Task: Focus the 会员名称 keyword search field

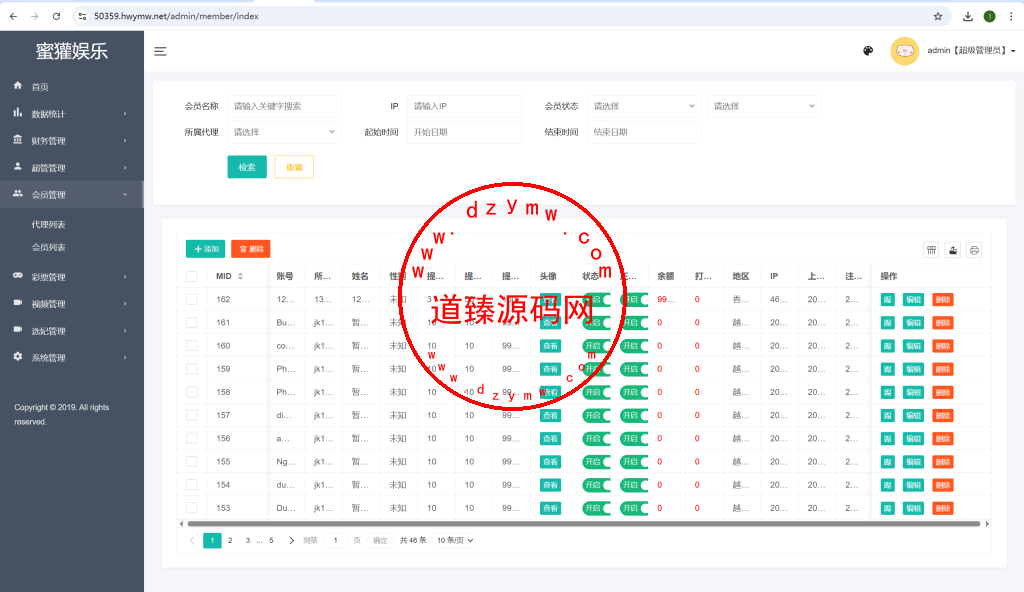Action: 284,106
